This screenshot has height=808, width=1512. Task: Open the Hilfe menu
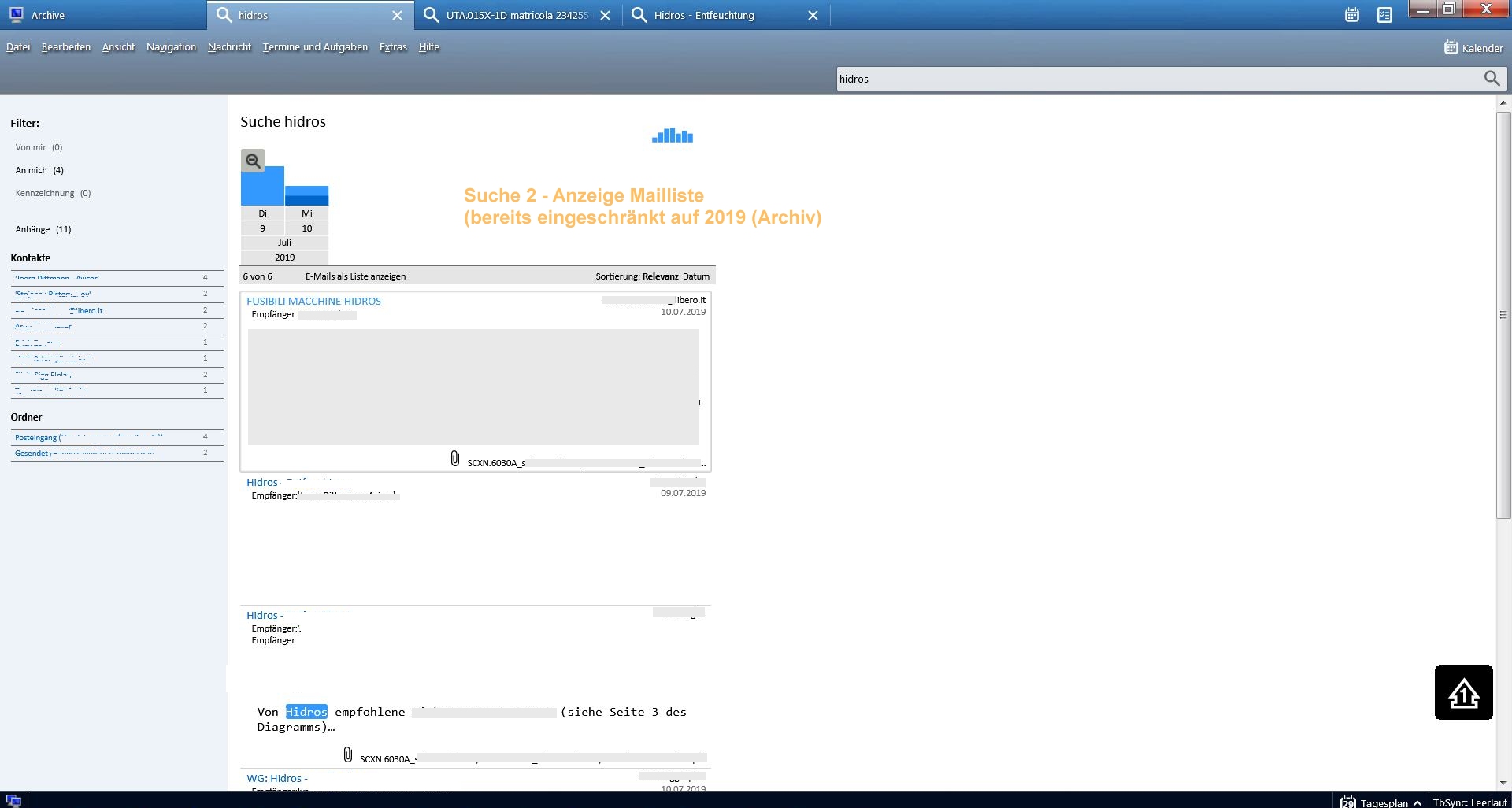pos(429,47)
